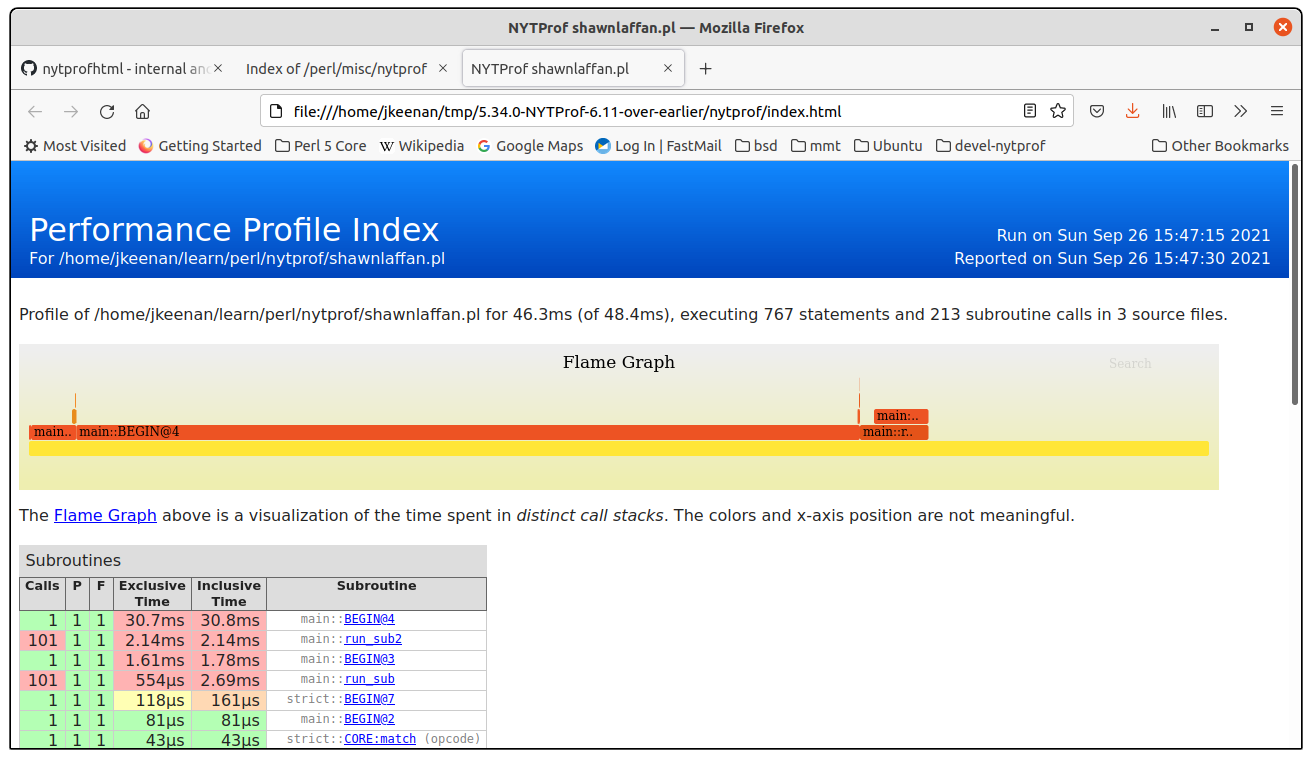Save the page to Pocket

coord(1096,111)
